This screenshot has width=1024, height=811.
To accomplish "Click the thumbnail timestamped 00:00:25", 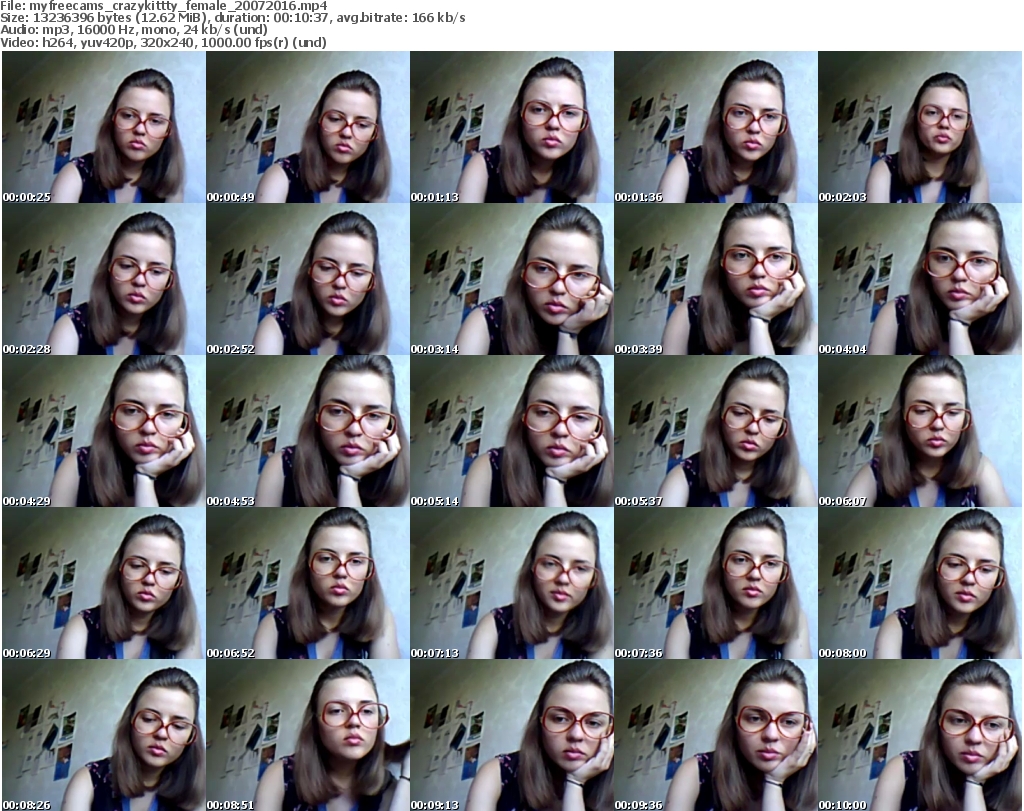I will (104, 127).
